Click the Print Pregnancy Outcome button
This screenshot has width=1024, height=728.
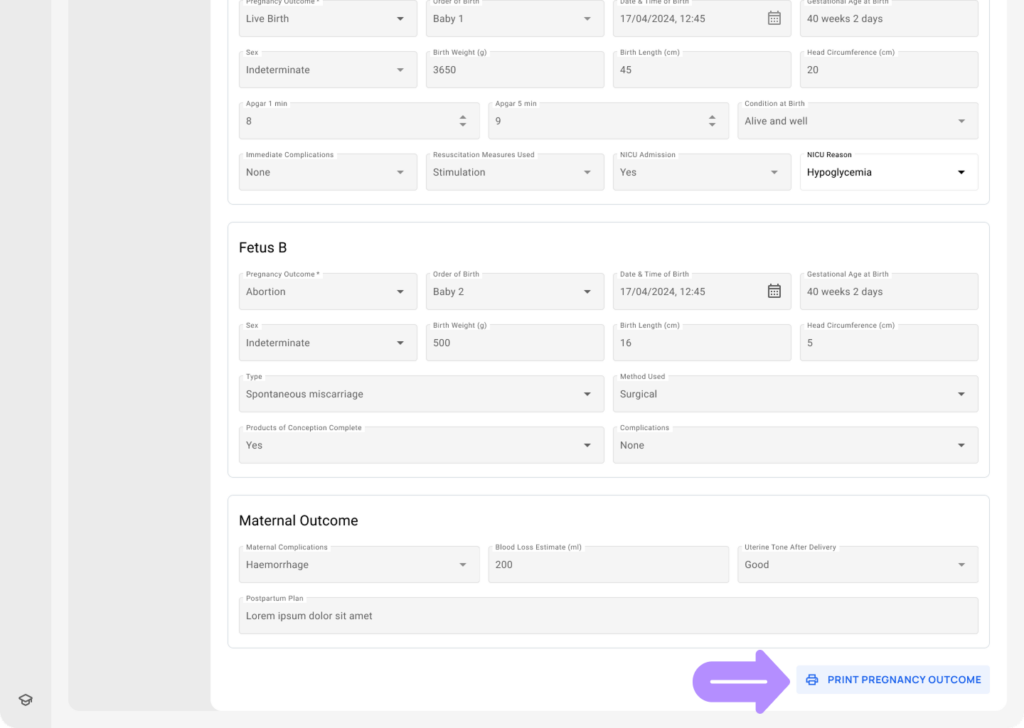coord(893,680)
